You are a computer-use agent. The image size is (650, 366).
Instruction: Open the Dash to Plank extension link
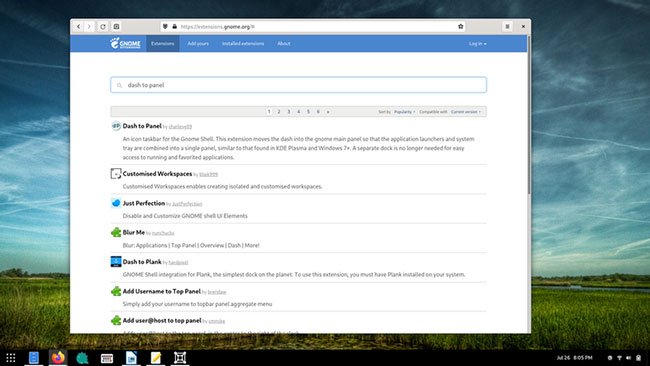142,262
